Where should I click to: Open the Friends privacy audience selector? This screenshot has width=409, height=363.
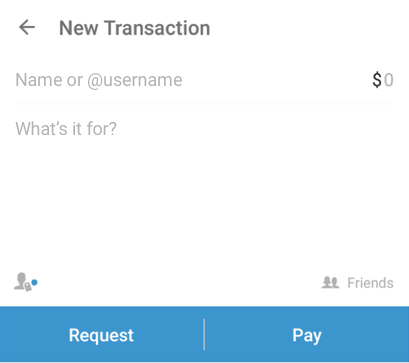357,283
